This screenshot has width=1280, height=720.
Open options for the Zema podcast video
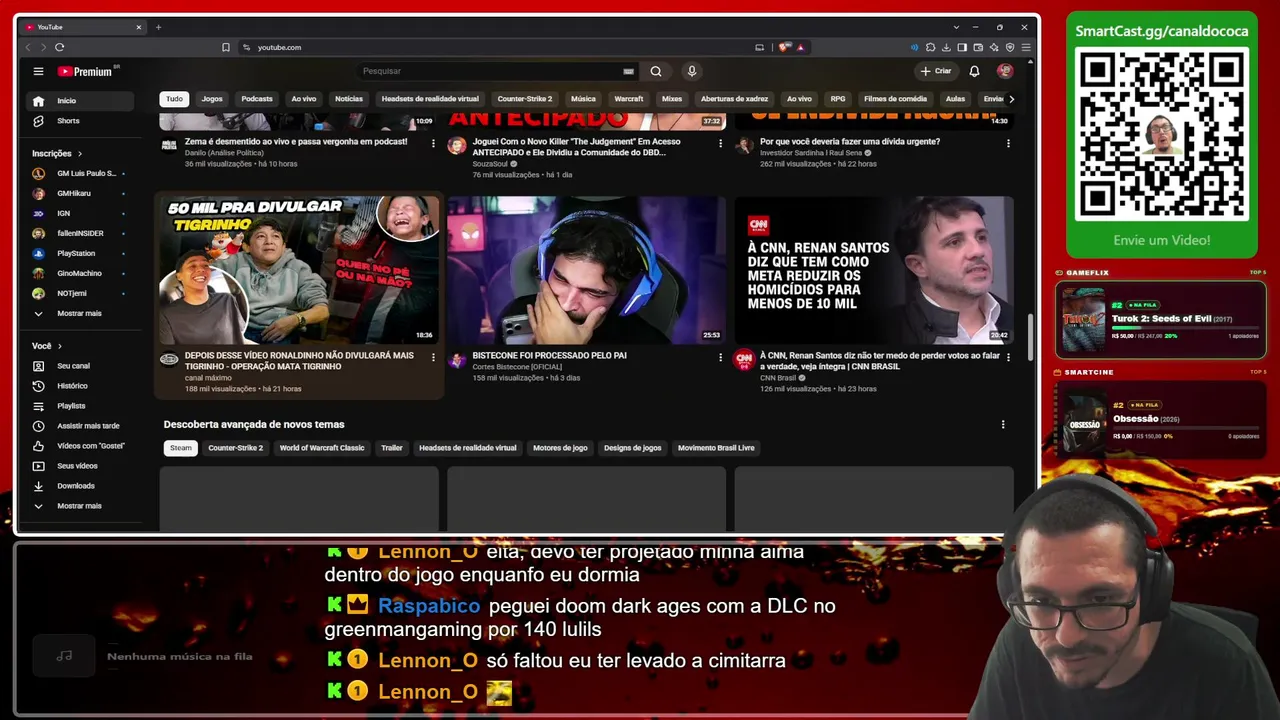(x=433, y=143)
